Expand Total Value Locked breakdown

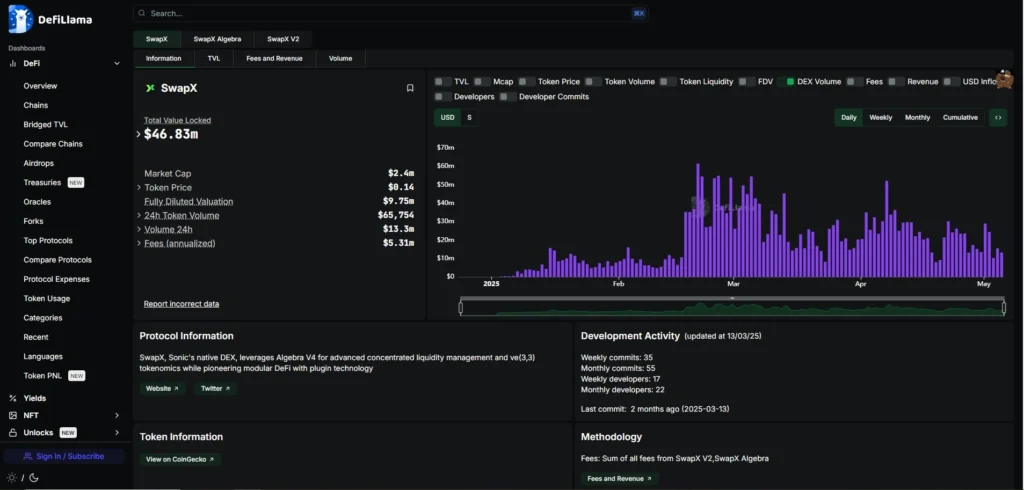138,134
